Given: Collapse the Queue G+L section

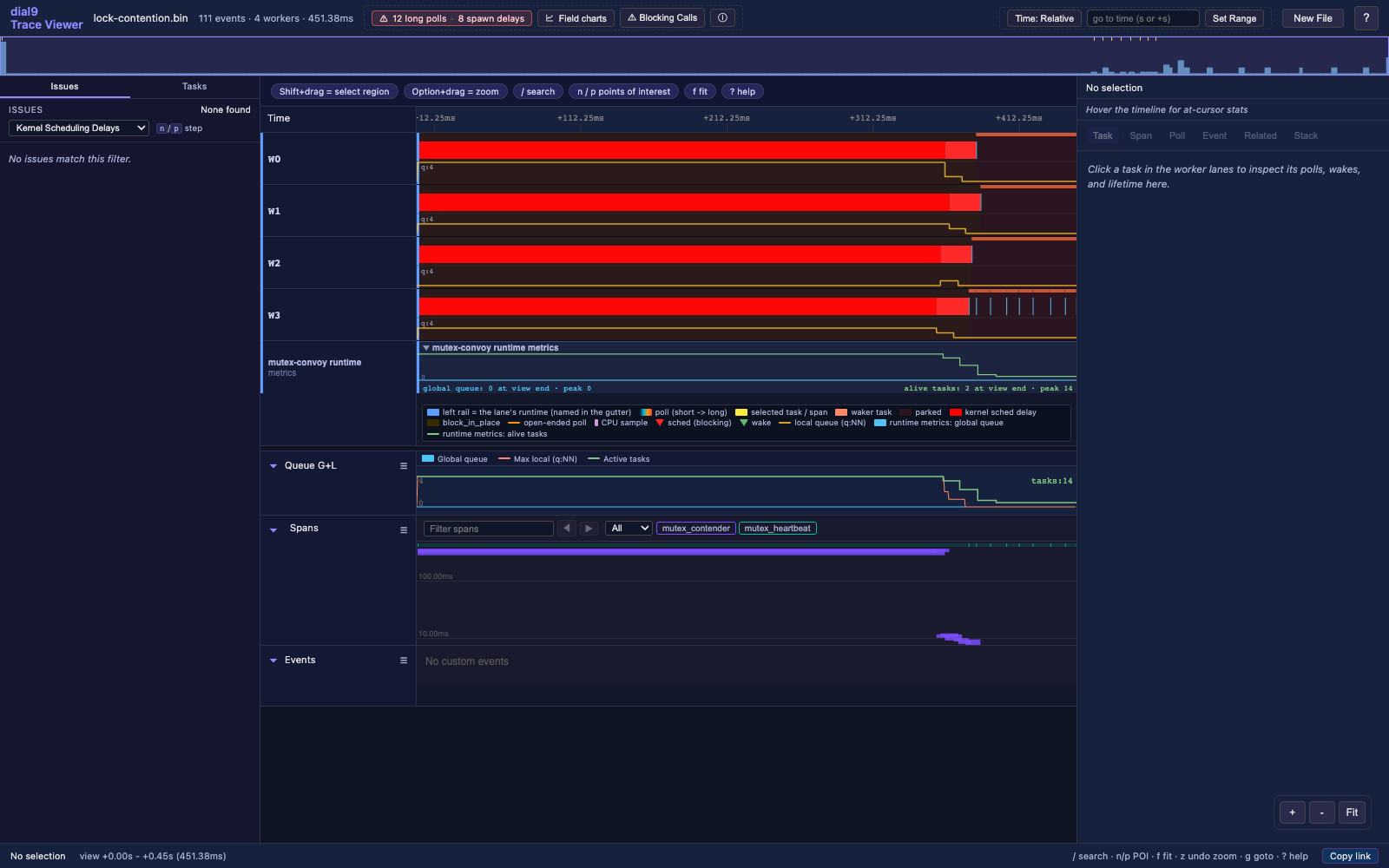Looking at the screenshot, I should coord(273,466).
